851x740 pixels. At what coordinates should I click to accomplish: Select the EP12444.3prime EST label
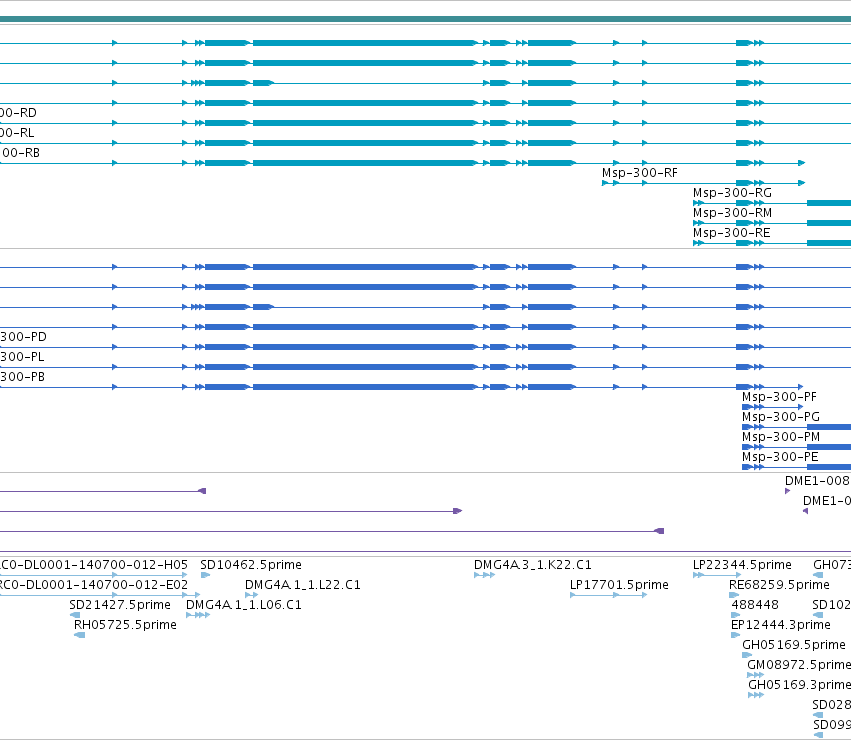pos(780,625)
